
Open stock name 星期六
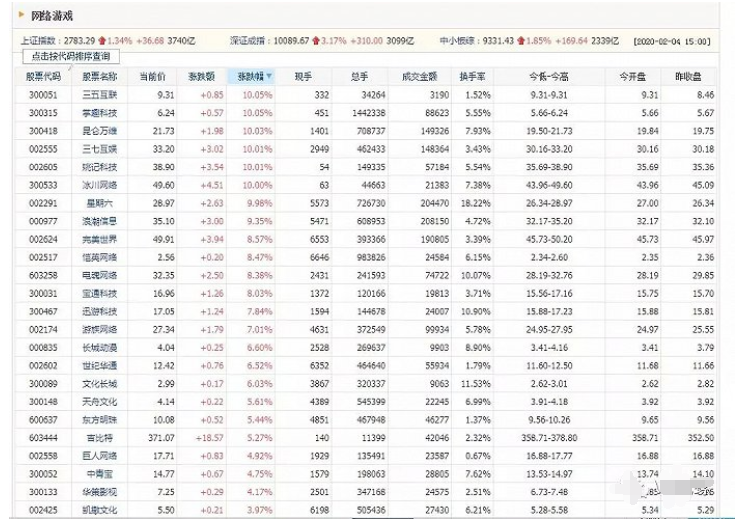pyautogui.click(x=99, y=203)
